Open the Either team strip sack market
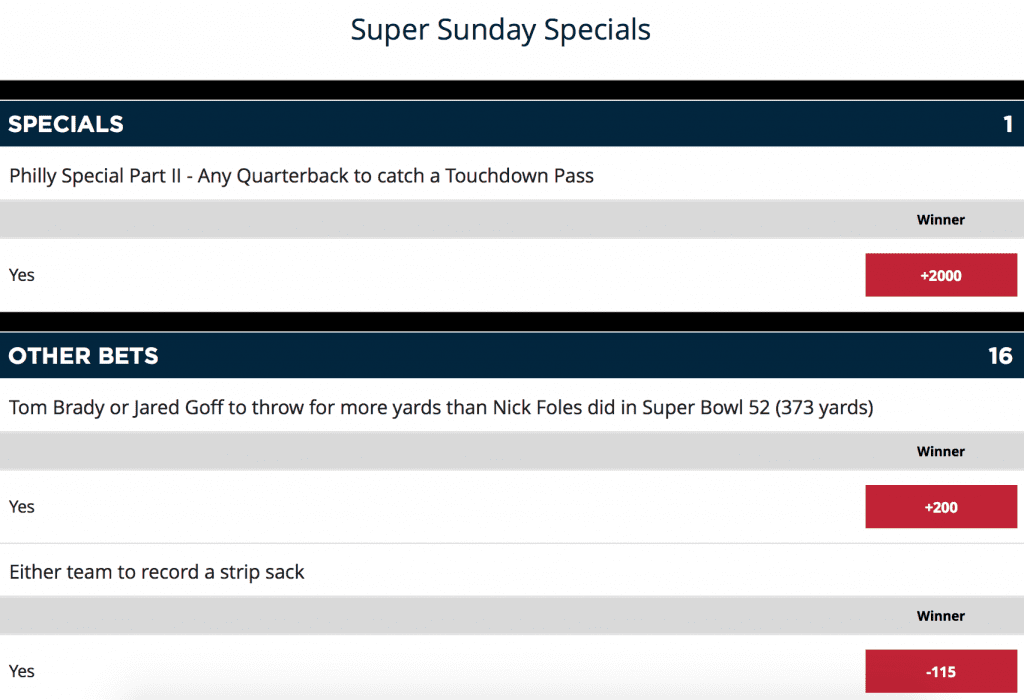This screenshot has height=700, width=1024. pyautogui.click(x=157, y=572)
